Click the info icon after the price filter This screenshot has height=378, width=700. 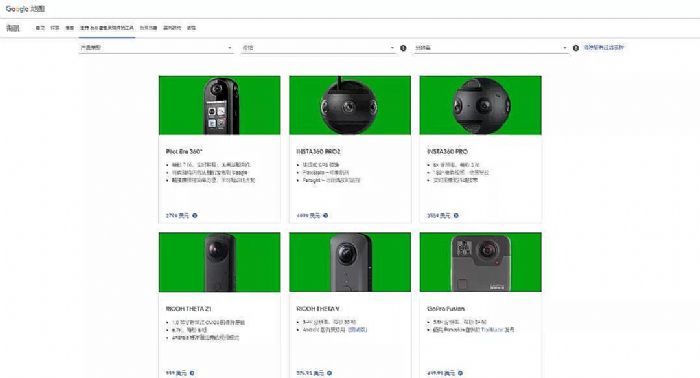tap(403, 48)
